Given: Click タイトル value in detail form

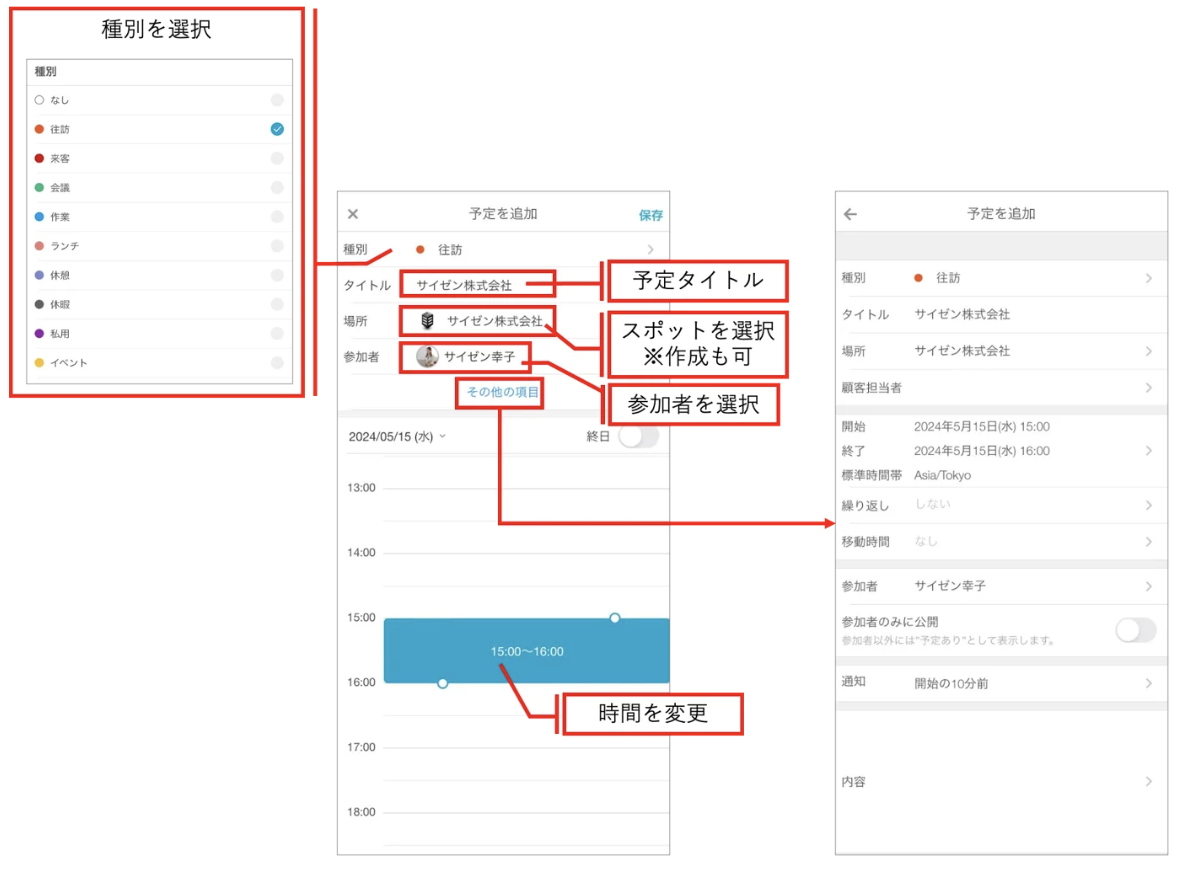Looking at the screenshot, I should point(962,314).
